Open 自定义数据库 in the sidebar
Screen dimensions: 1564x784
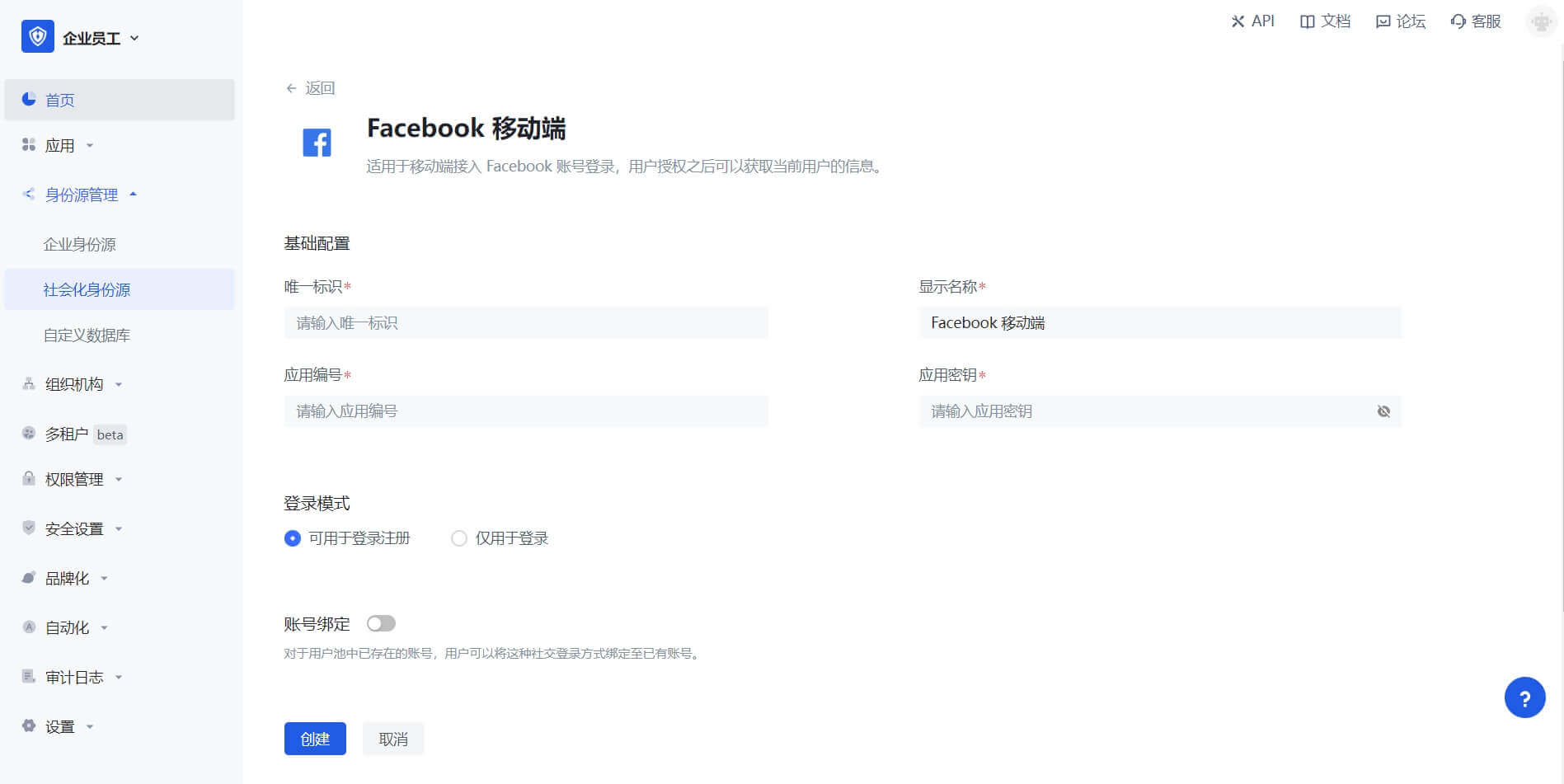87,336
